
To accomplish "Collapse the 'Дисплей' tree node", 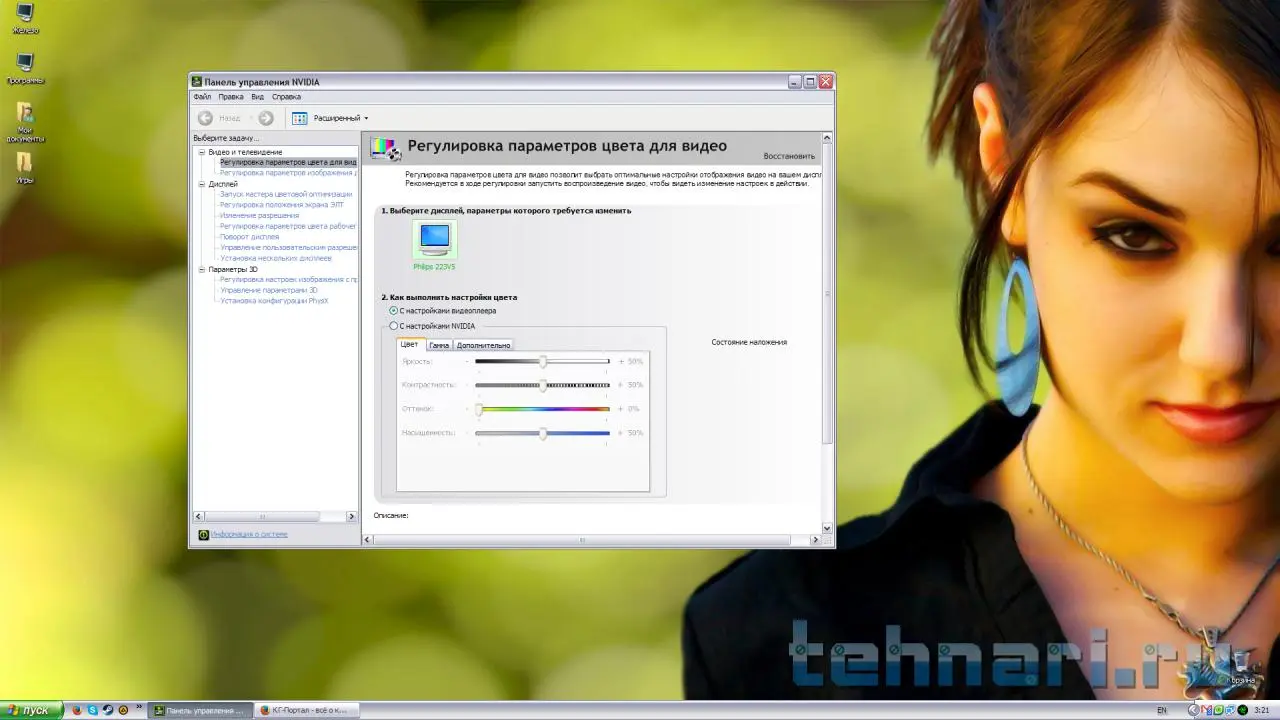I will tap(201, 184).
